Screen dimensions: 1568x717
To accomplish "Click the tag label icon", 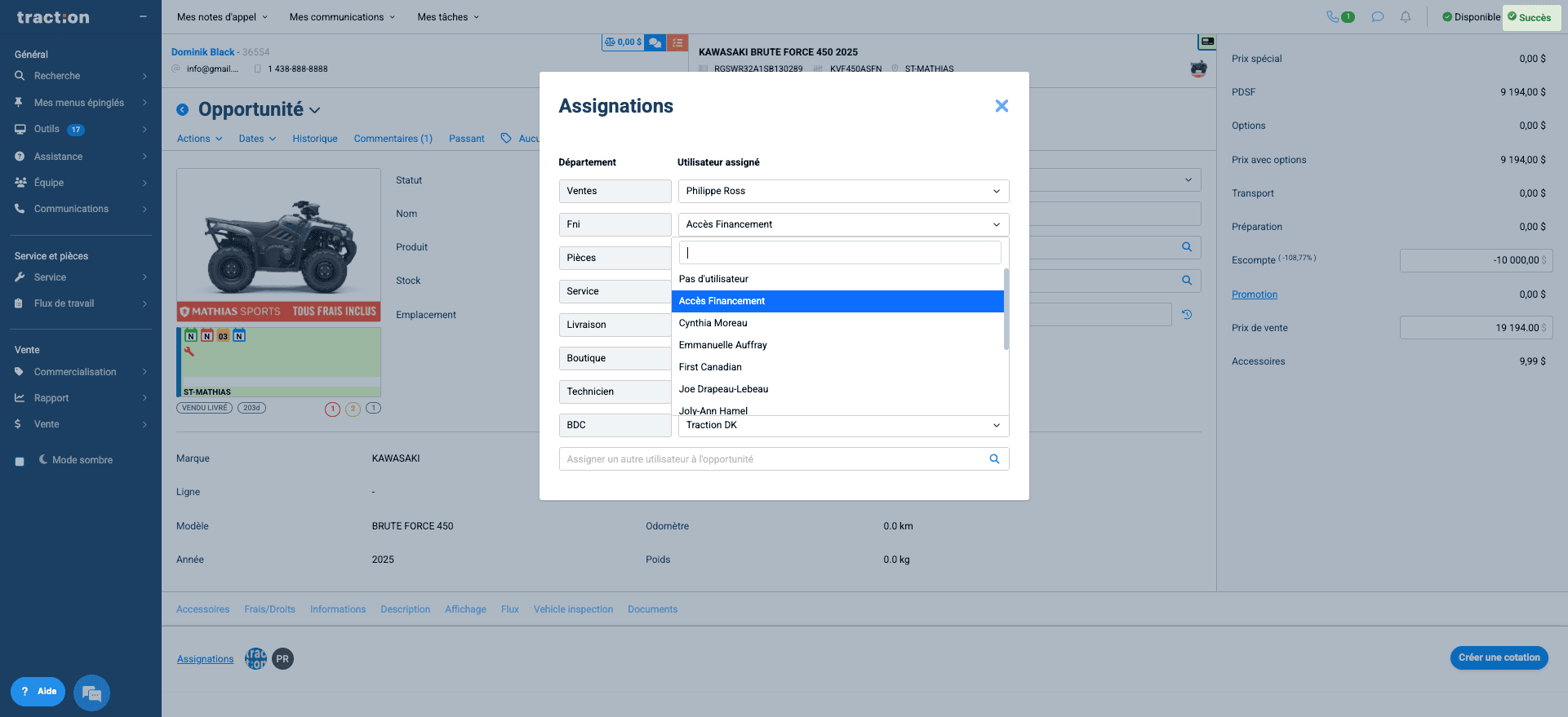I will click(506, 138).
